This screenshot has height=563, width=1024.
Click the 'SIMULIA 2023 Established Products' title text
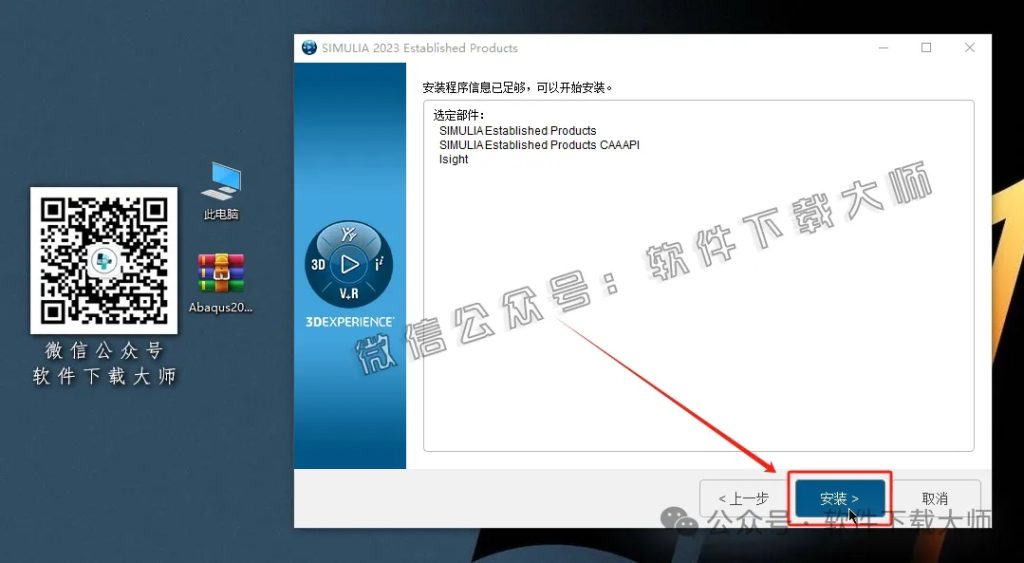click(x=419, y=48)
